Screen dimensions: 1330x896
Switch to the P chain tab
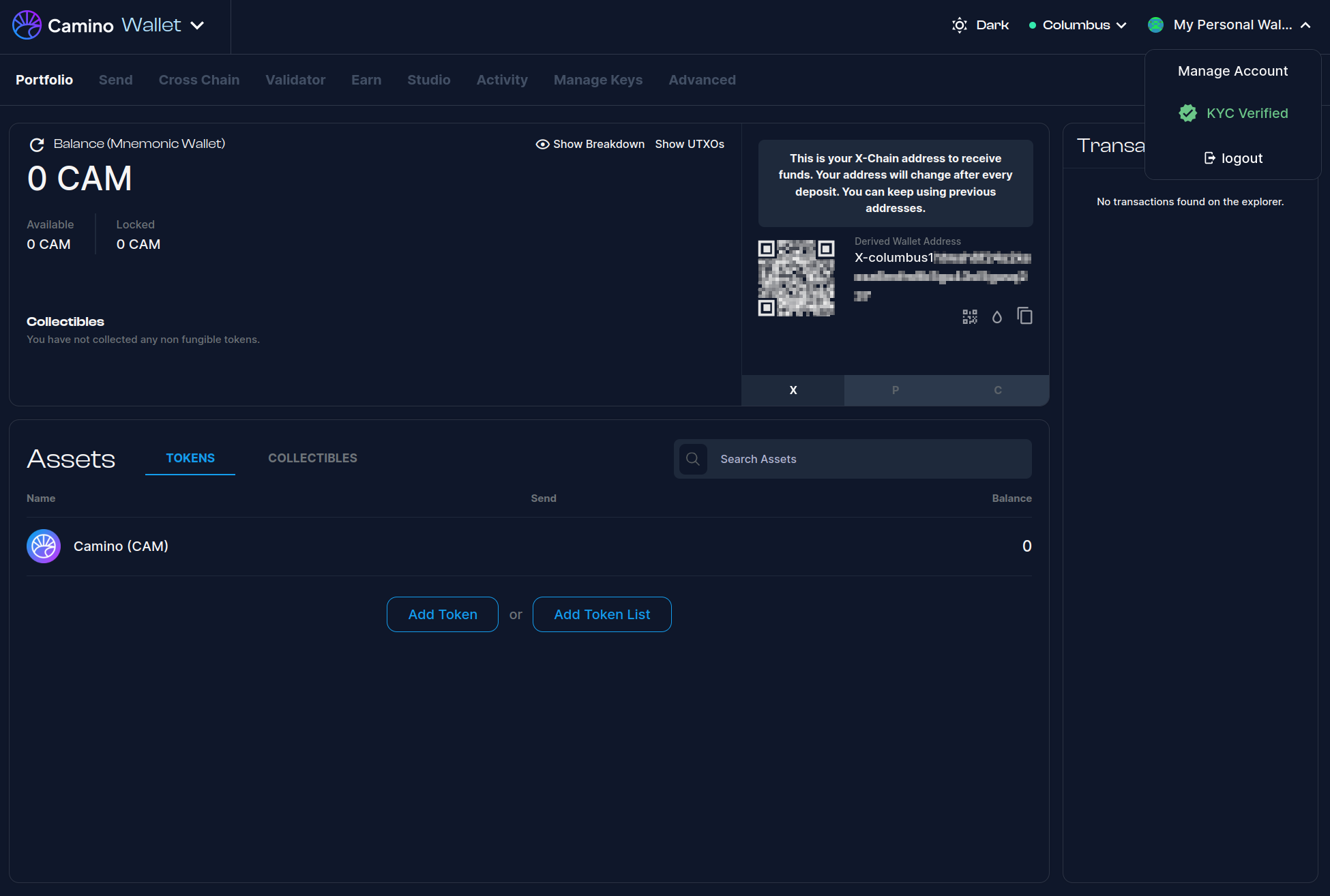(x=895, y=390)
